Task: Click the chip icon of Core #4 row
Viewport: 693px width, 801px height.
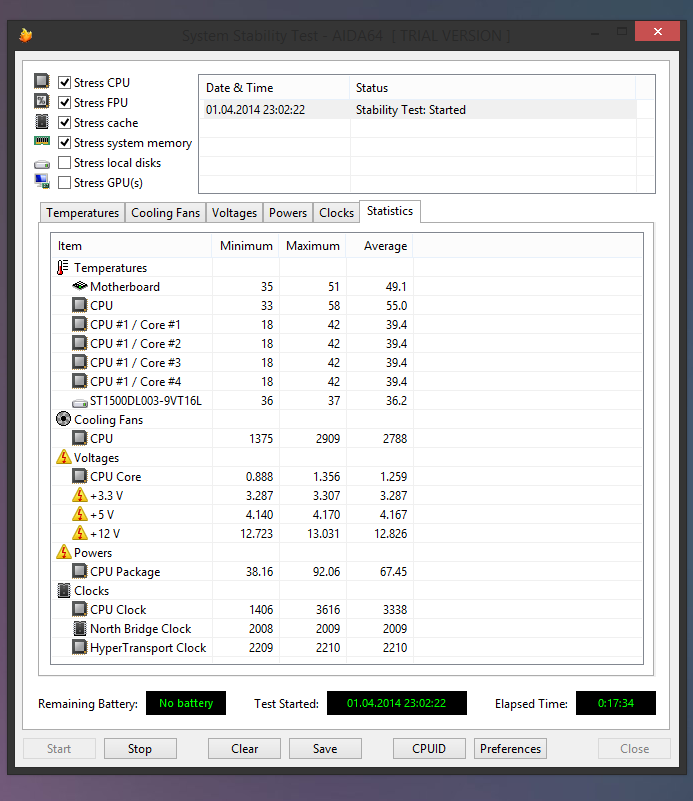Action: [79, 381]
